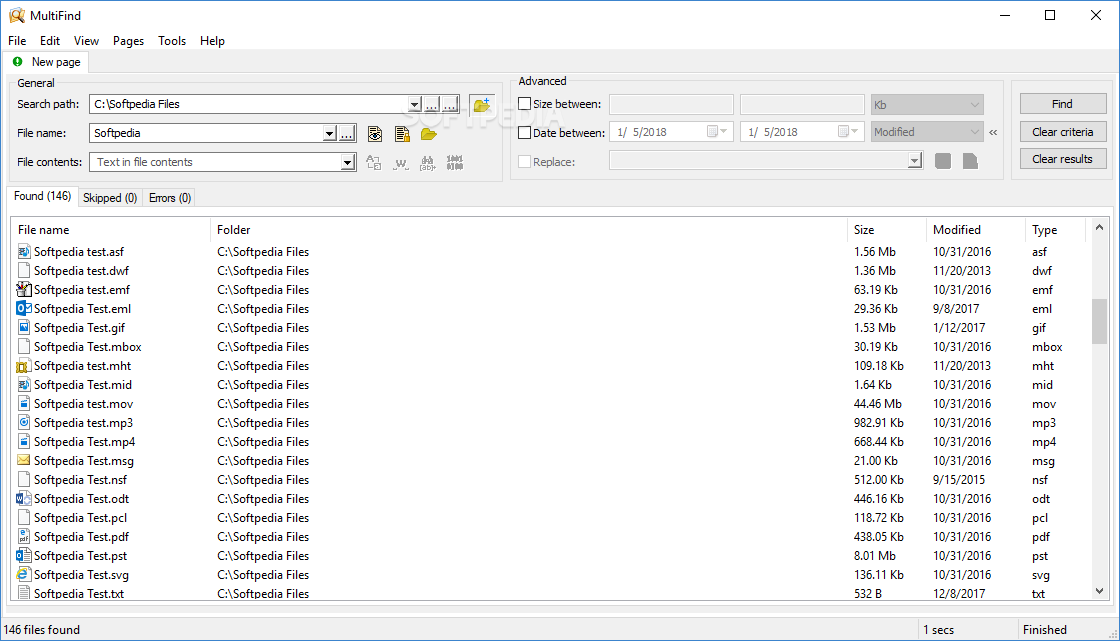Click the gray document icon beside Replace
1120x641 pixels.
click(970, 162)
